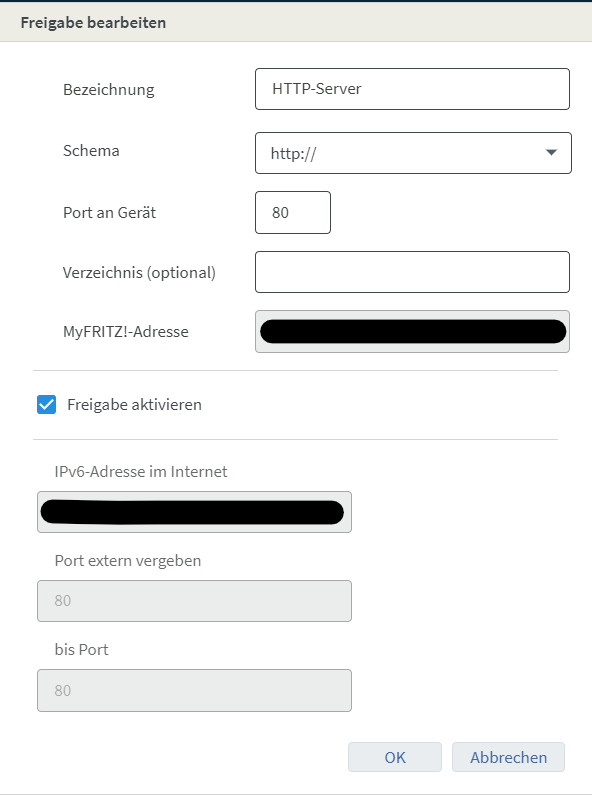Click the MyFRITZ!-Adresse label
592x795 pixels.
pyautogui.click(x=126, y=332)
